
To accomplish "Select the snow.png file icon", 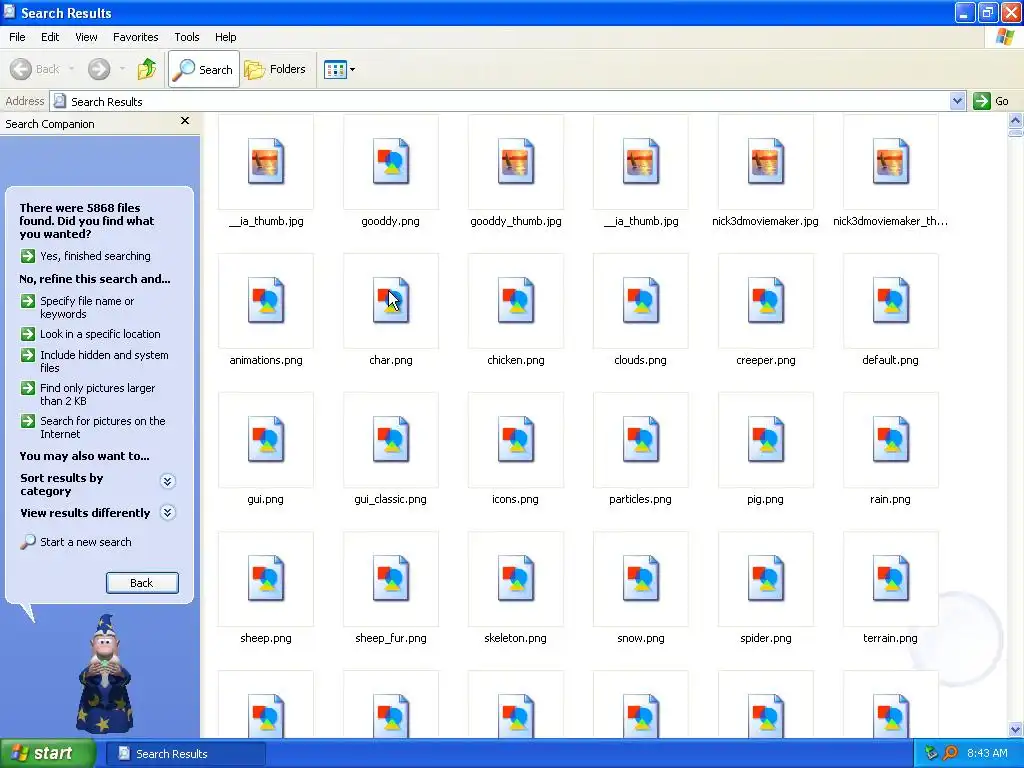I will (641, 579).
